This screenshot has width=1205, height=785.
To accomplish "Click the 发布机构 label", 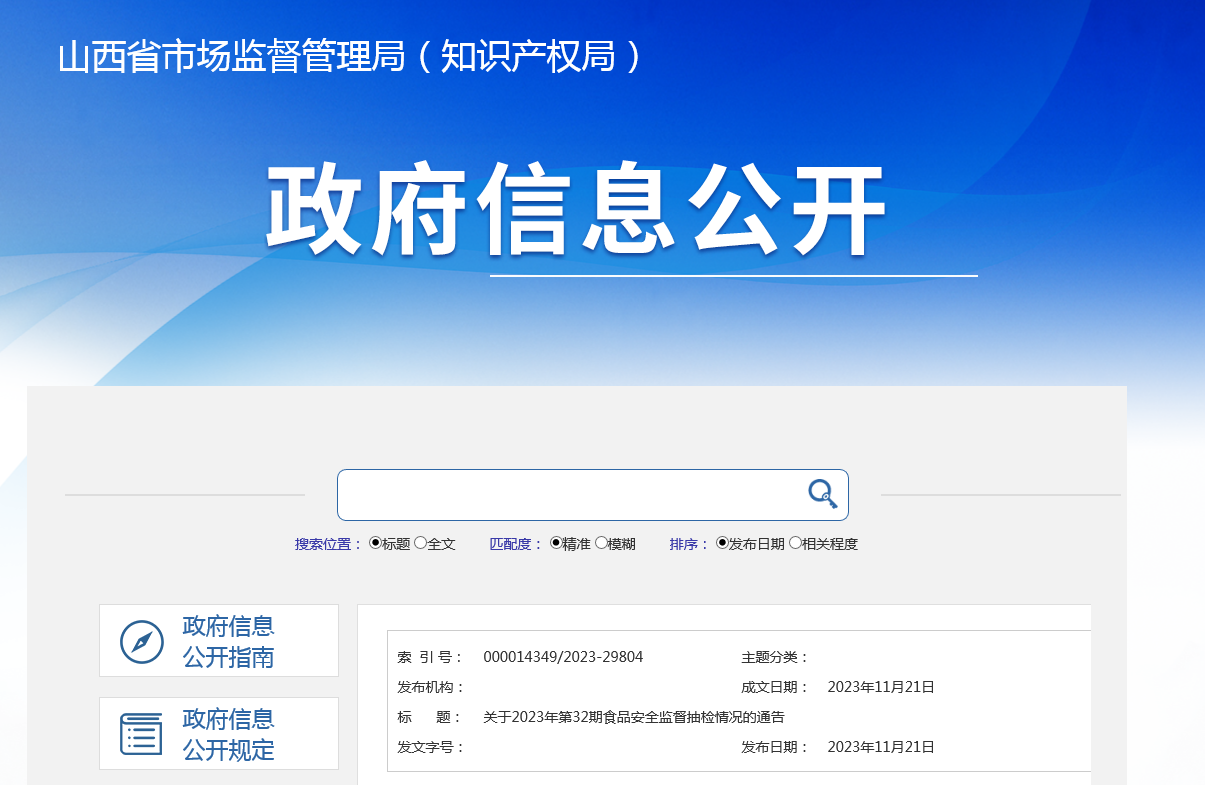I will click(431, 687).
